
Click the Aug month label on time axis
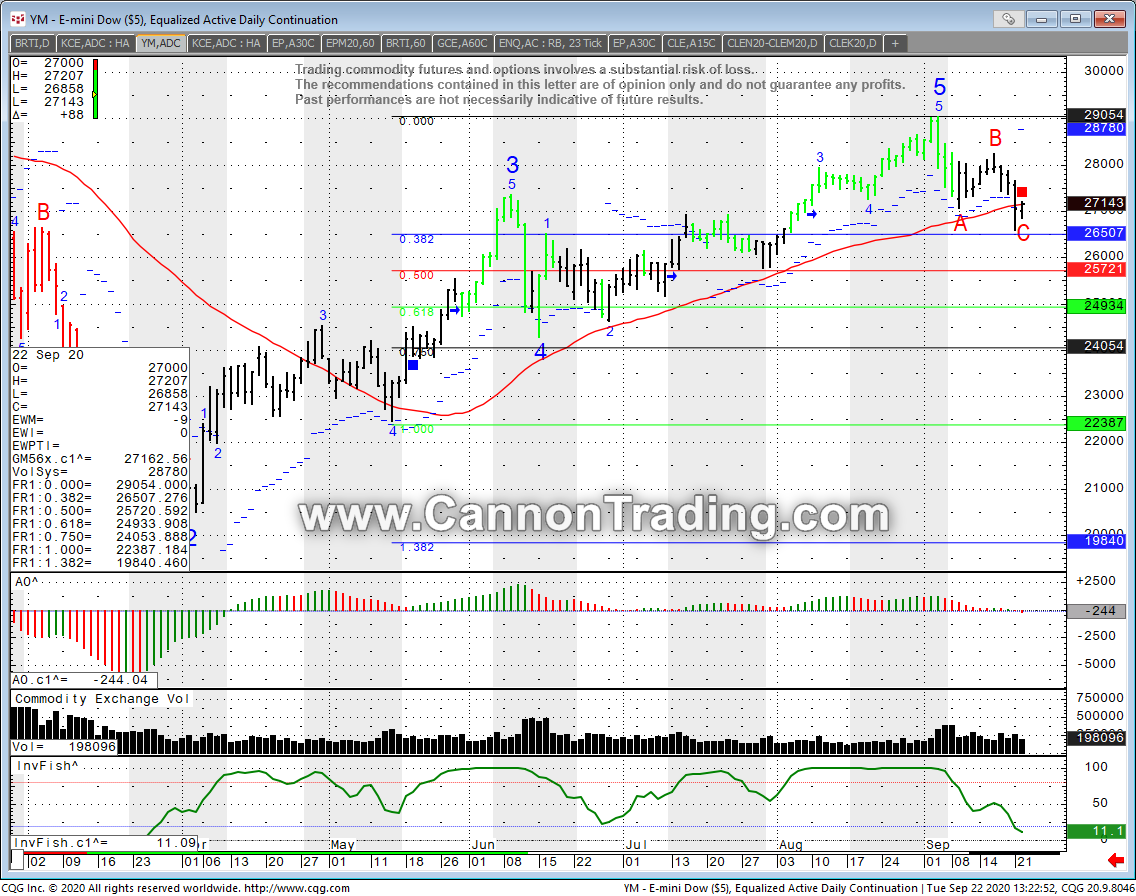click(x=790, y=845)
